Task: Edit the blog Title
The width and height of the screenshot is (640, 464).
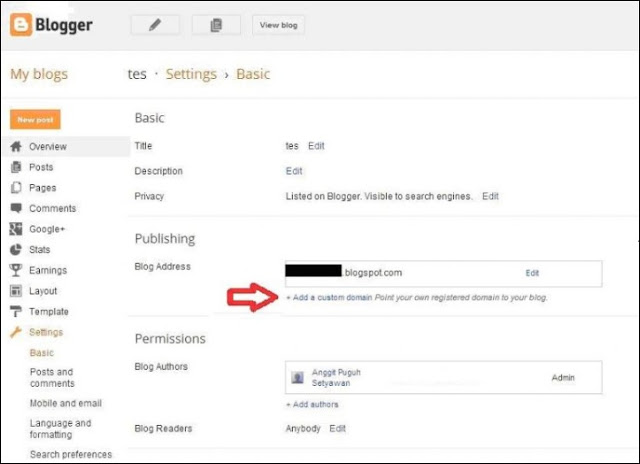Action: click(x=316, y=146)
